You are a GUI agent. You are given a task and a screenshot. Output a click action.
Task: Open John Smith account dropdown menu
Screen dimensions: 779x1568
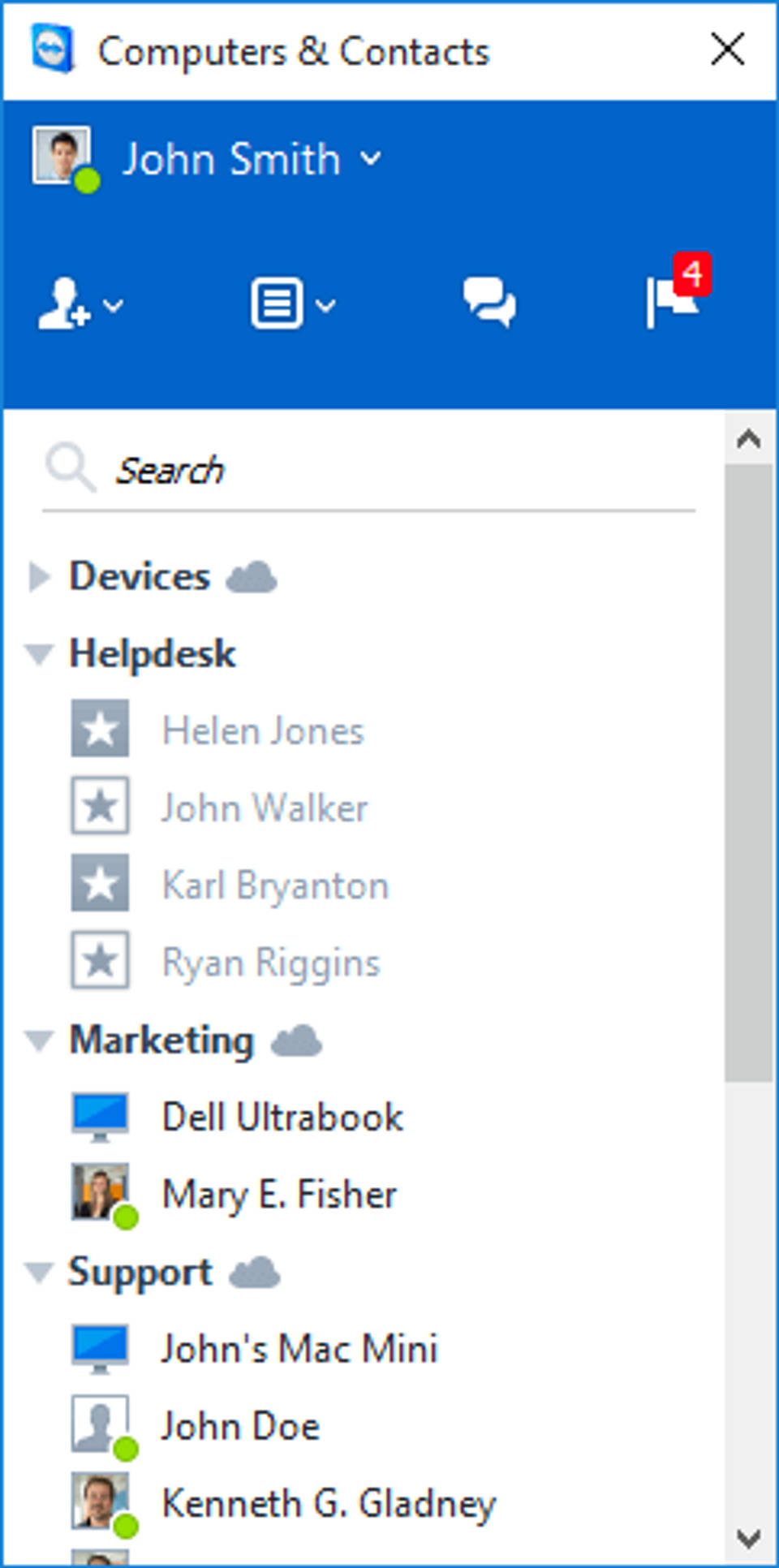(371, 158)
